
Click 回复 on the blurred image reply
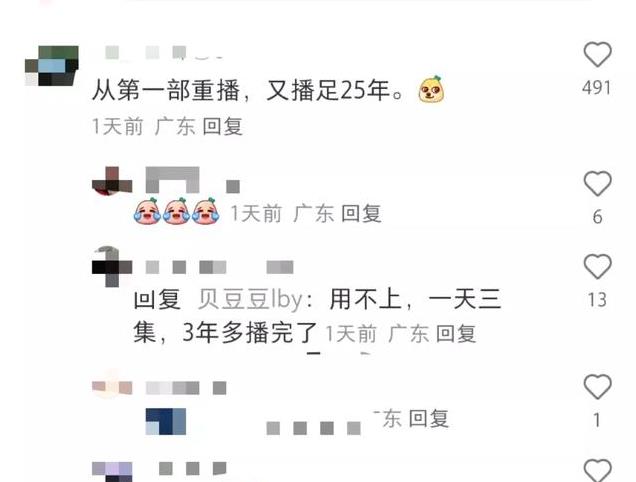click(x=428, y=418)
